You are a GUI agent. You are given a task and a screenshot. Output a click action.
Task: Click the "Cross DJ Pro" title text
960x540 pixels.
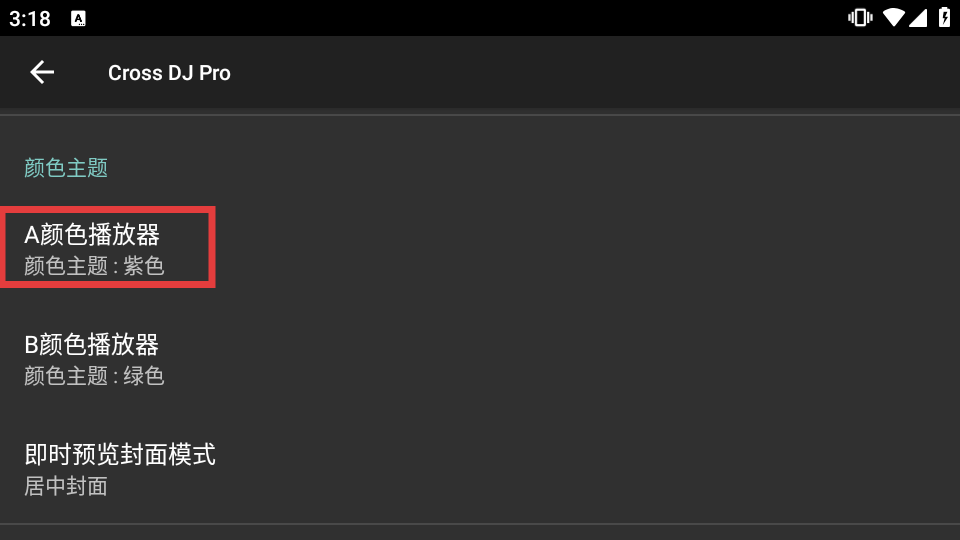pyautogui.click(x=169, y=73)
